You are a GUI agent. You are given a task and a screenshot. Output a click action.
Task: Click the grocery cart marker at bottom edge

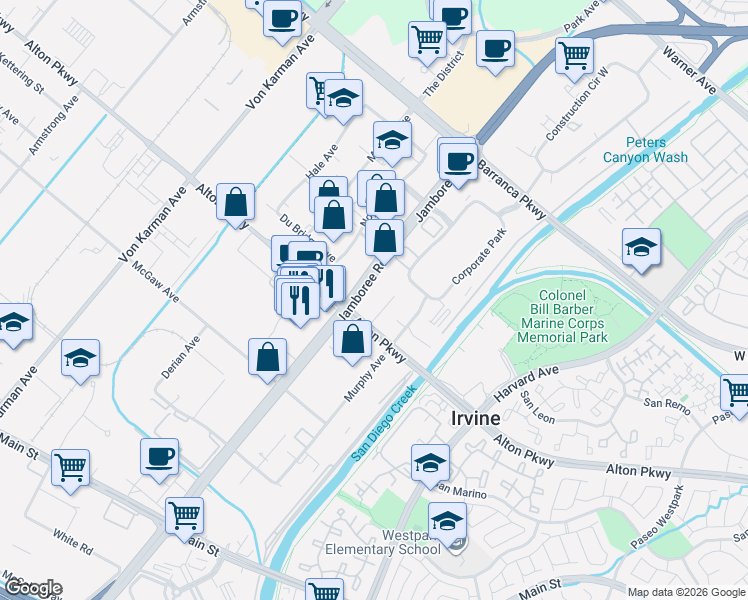(x=324, y=590)
